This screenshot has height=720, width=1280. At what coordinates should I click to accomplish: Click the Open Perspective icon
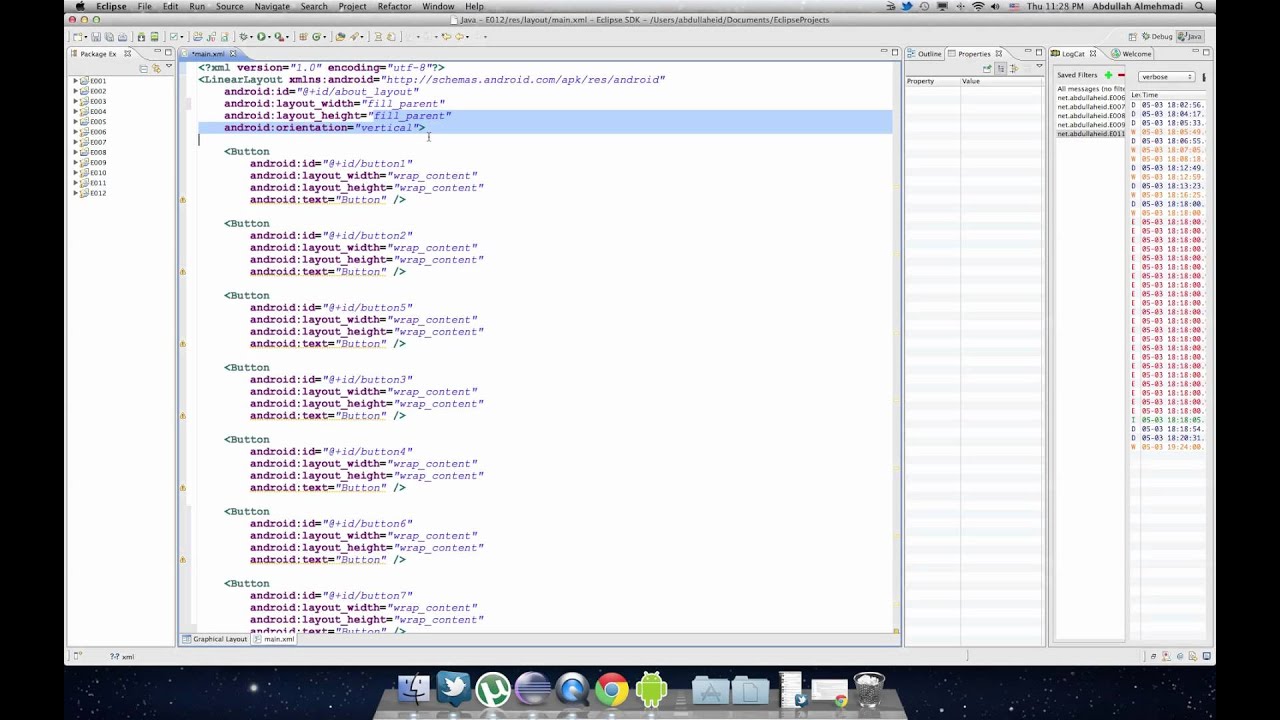(1132, 37)
